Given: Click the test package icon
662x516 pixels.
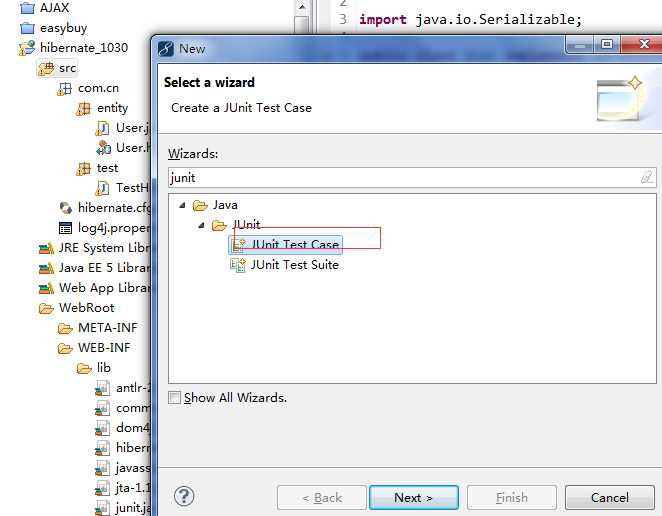Looking at the screenshot, I should [84, 168].
